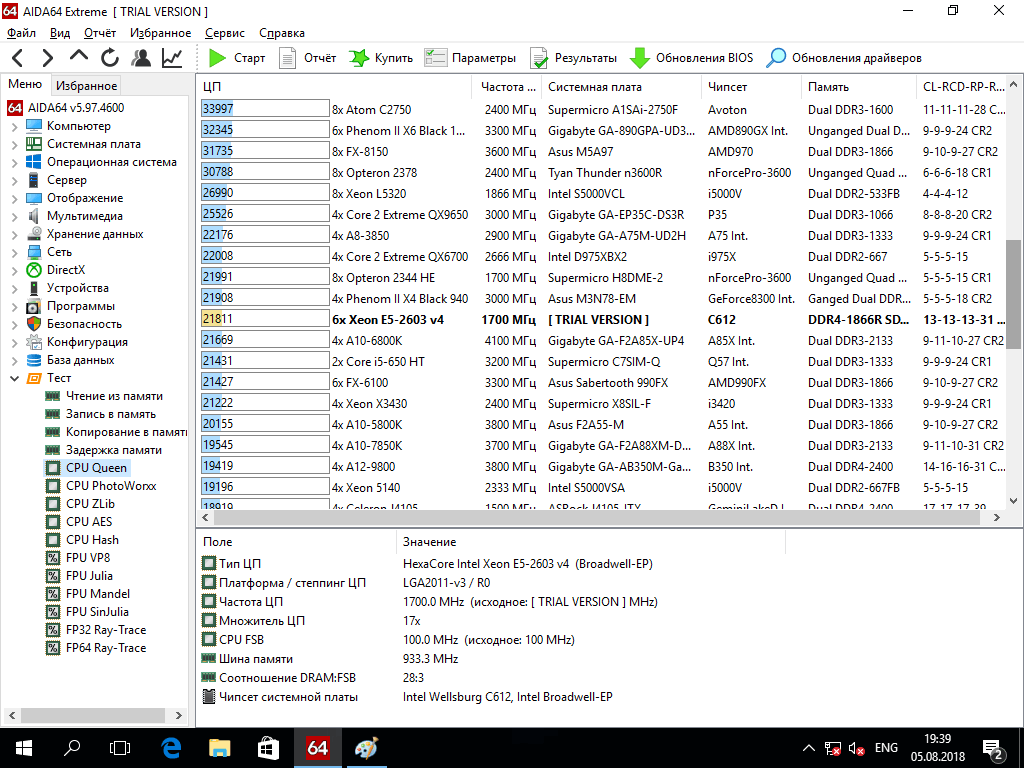
Task: Open the Отчёт menu in the menu bar
Action: (100, 33)
